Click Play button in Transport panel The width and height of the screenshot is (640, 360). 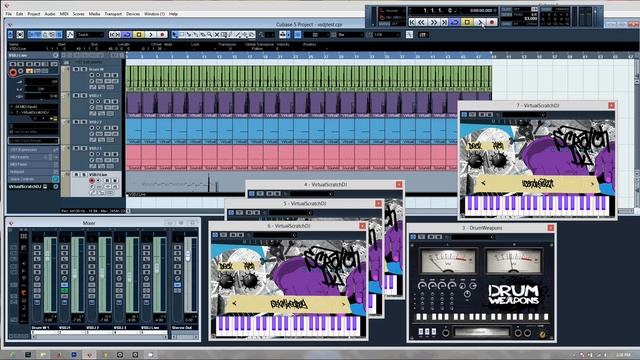(480, 22)
